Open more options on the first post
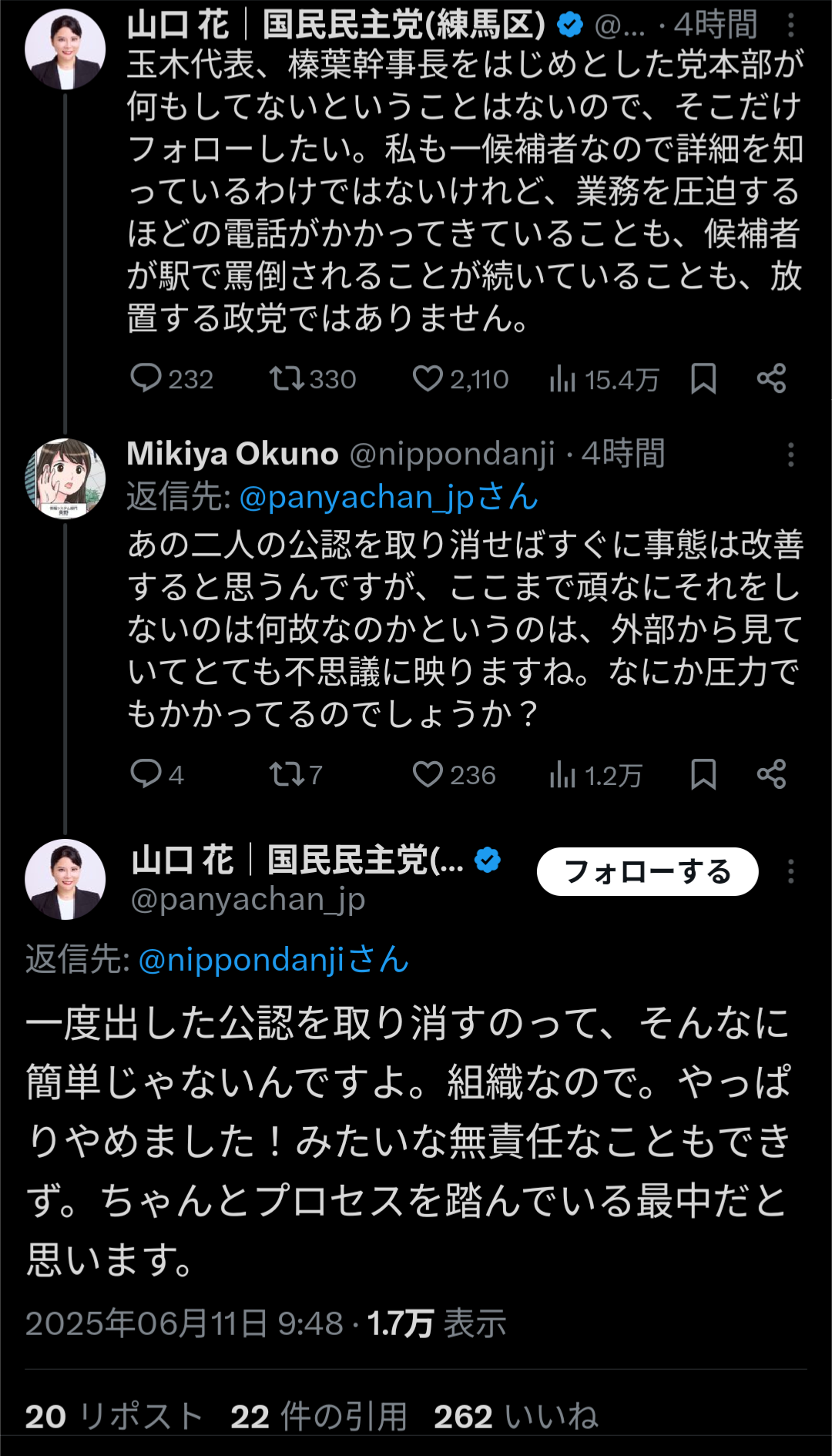Screen dimensions: 832x1456 (x=790, y=26)
